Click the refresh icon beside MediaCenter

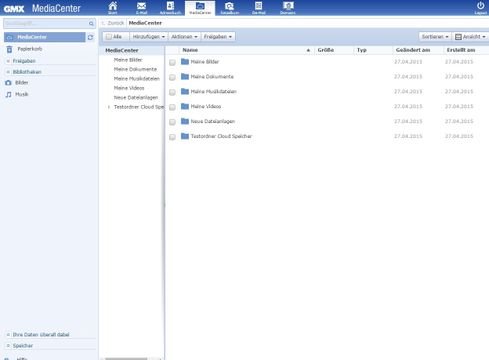pos(90,37)
